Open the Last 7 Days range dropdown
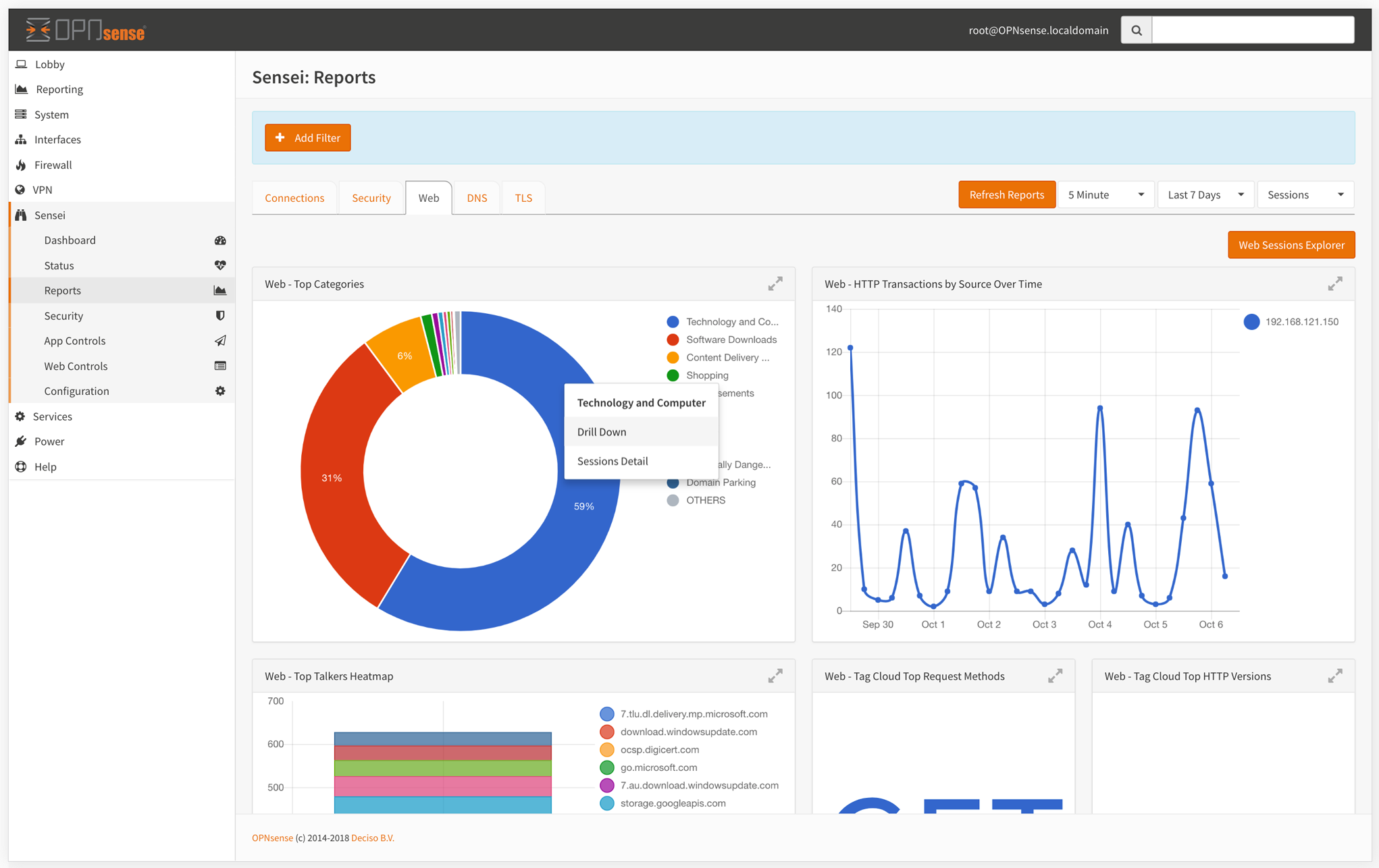1379x868 pixels. [1205, 194]
